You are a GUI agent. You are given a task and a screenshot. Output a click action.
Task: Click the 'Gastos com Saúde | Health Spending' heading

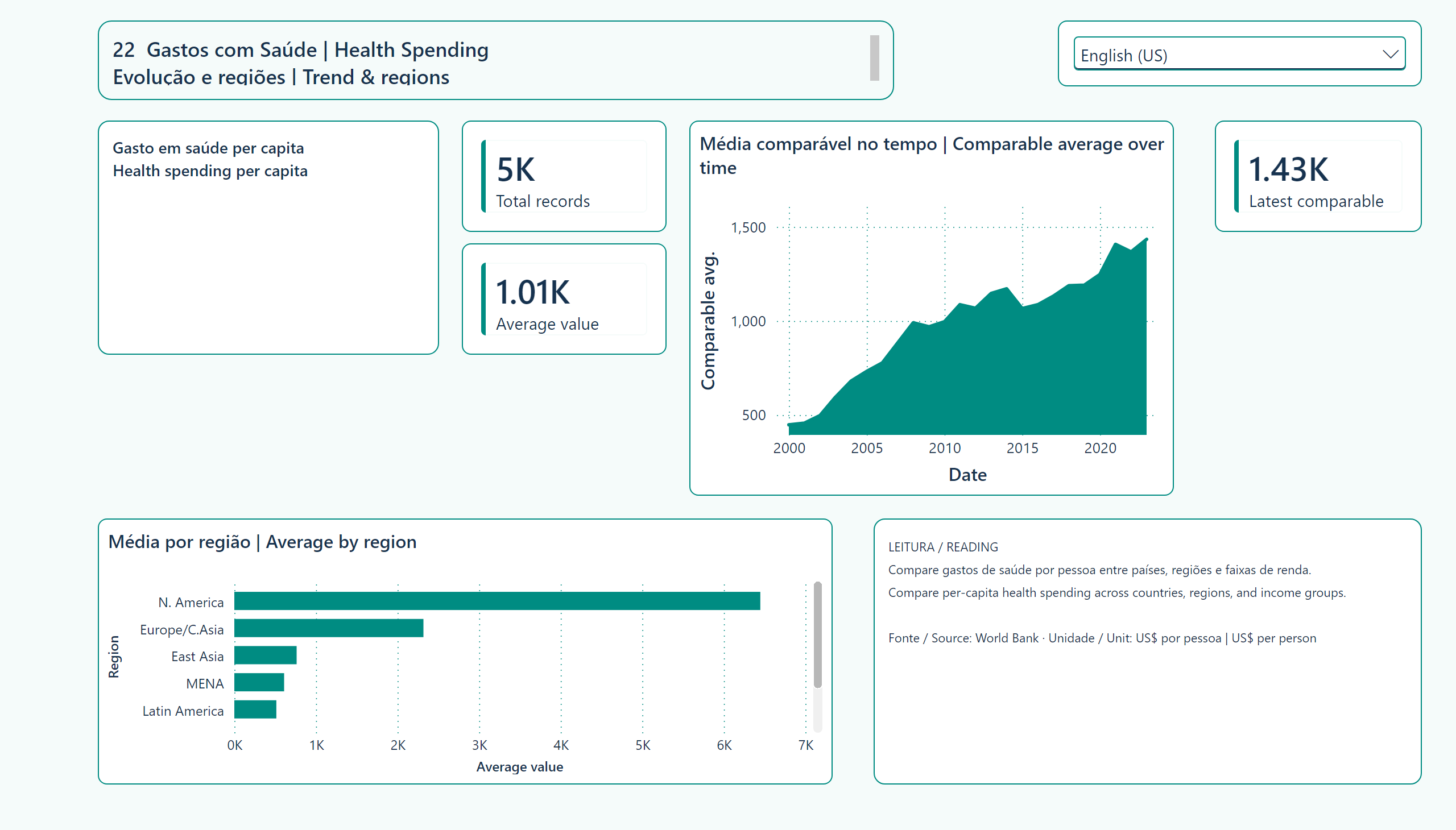pyautogui.click(x=318, y=50)
